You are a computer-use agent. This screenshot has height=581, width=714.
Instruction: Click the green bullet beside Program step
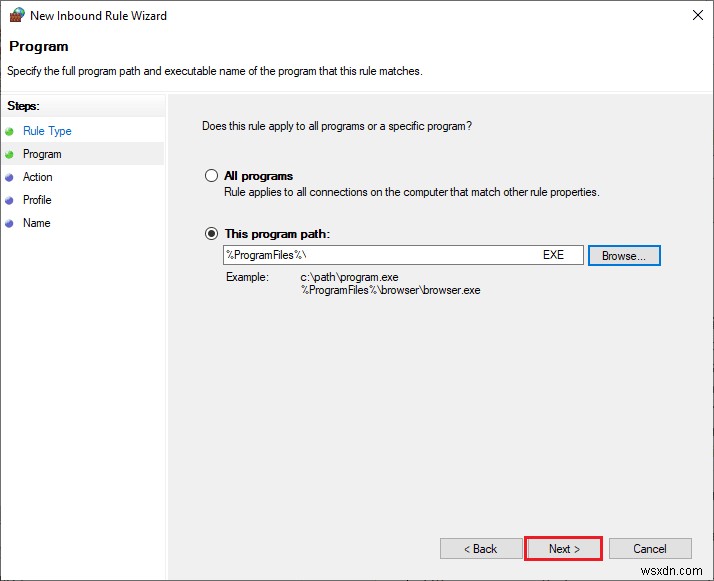pos(10,154)
